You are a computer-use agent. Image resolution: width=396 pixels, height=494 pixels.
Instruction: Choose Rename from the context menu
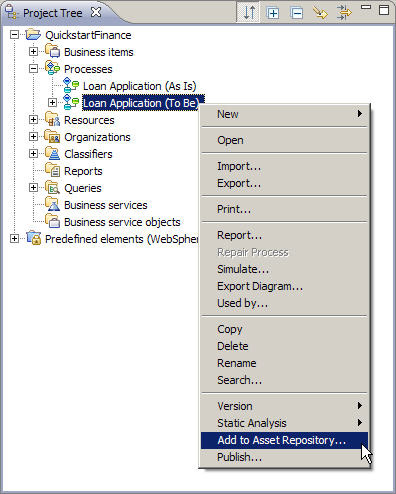click(x=284, y=363)
